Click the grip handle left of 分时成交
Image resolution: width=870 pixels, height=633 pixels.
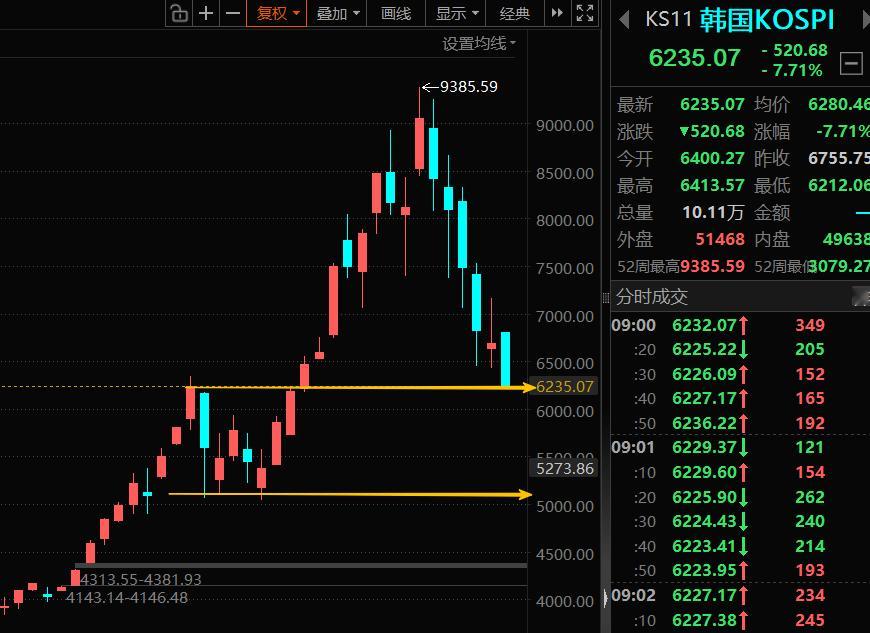(606, 298)
